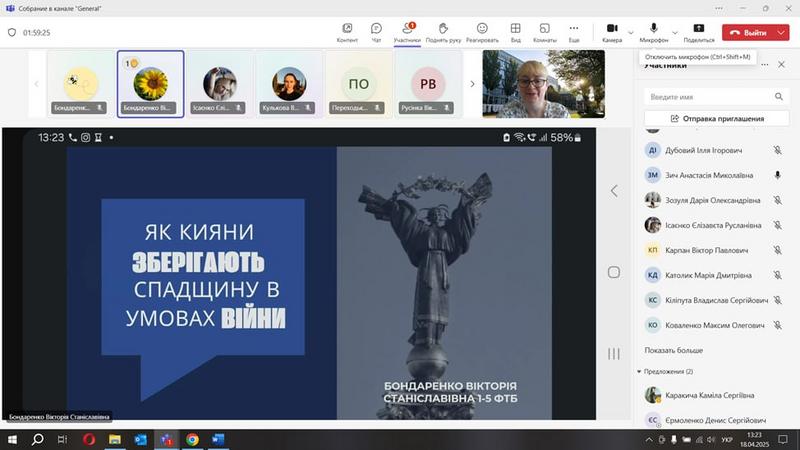Select the РВ Русінка participant tile
Image resolution: width=800 pixels, height=450 pixels.
pos(428,84)
